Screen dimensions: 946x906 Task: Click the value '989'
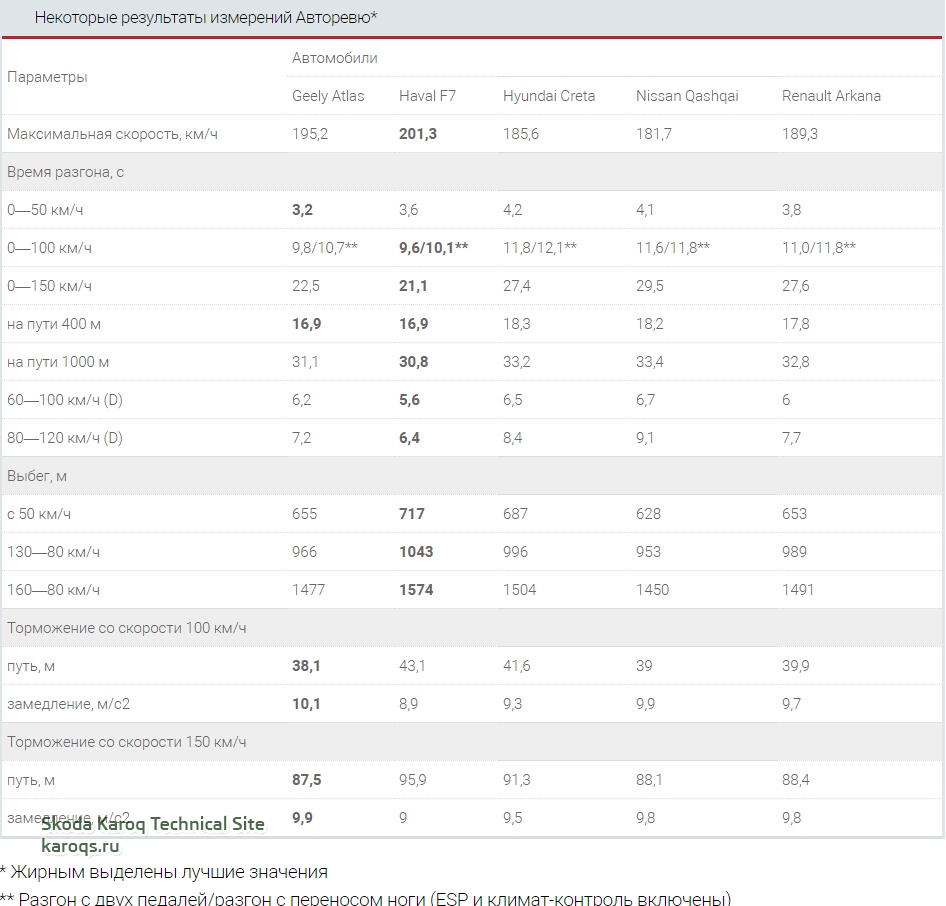(x=795, y=552)
